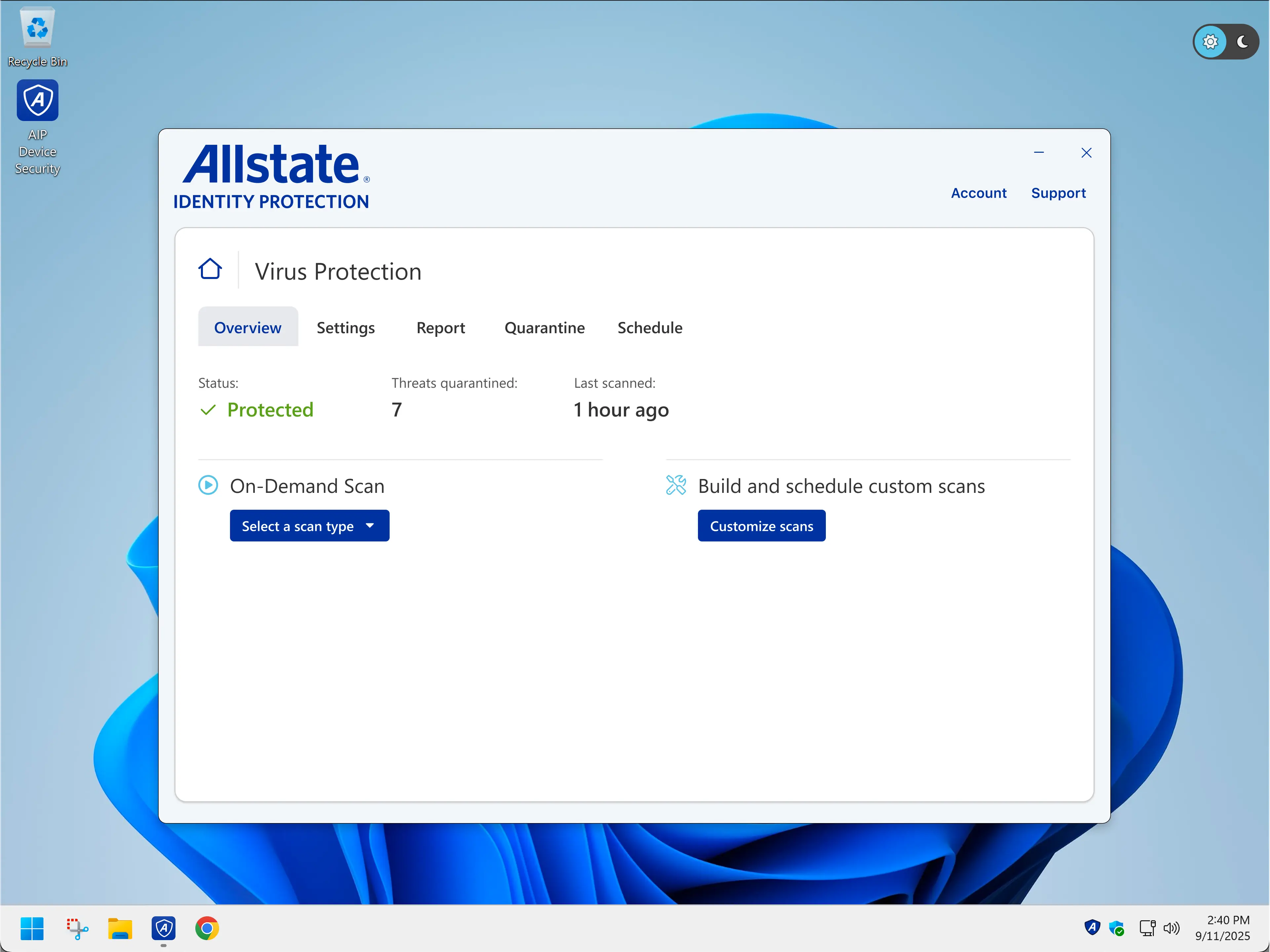Viewport: 1270px width, 952px height.
Task: Launch Snipping Tool from the taskbar
Action: click(x=77, y=929)
